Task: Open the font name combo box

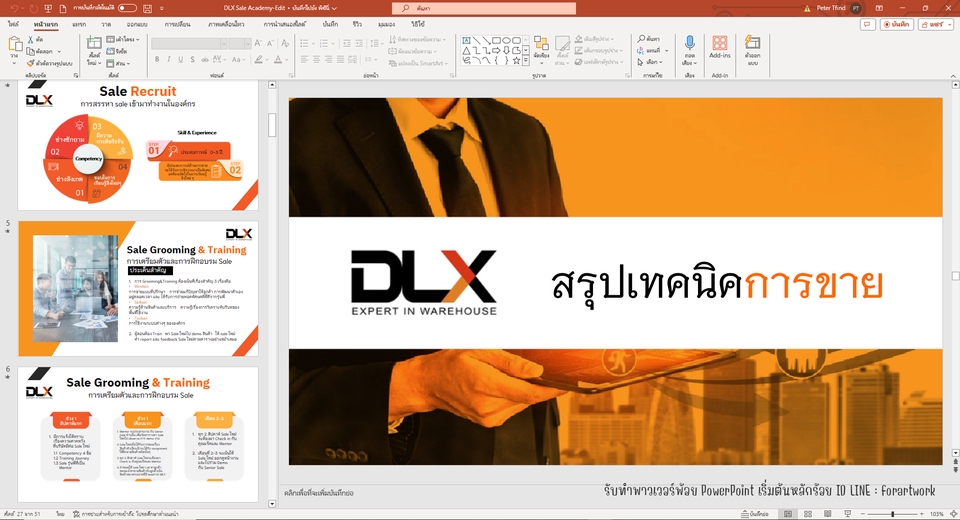Action: [x=189, y=43]
